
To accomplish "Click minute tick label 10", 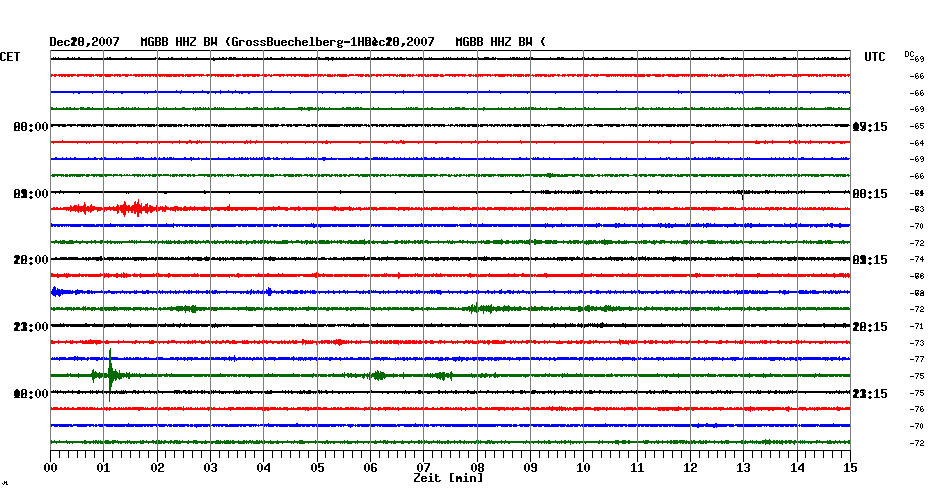I will click(584, 468).
